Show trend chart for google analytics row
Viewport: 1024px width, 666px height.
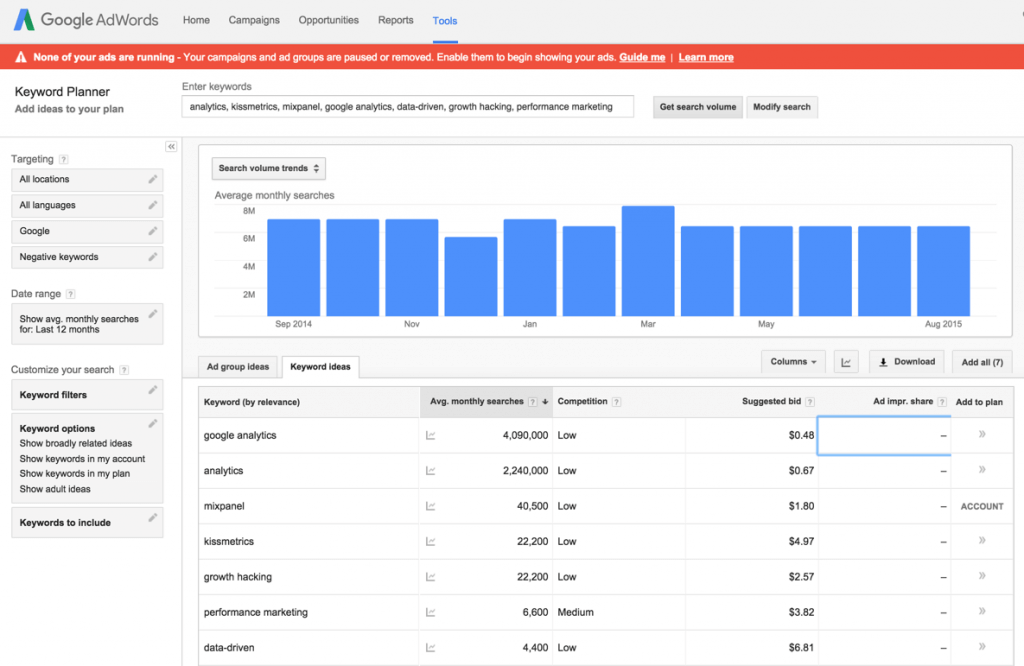[430, 436]
